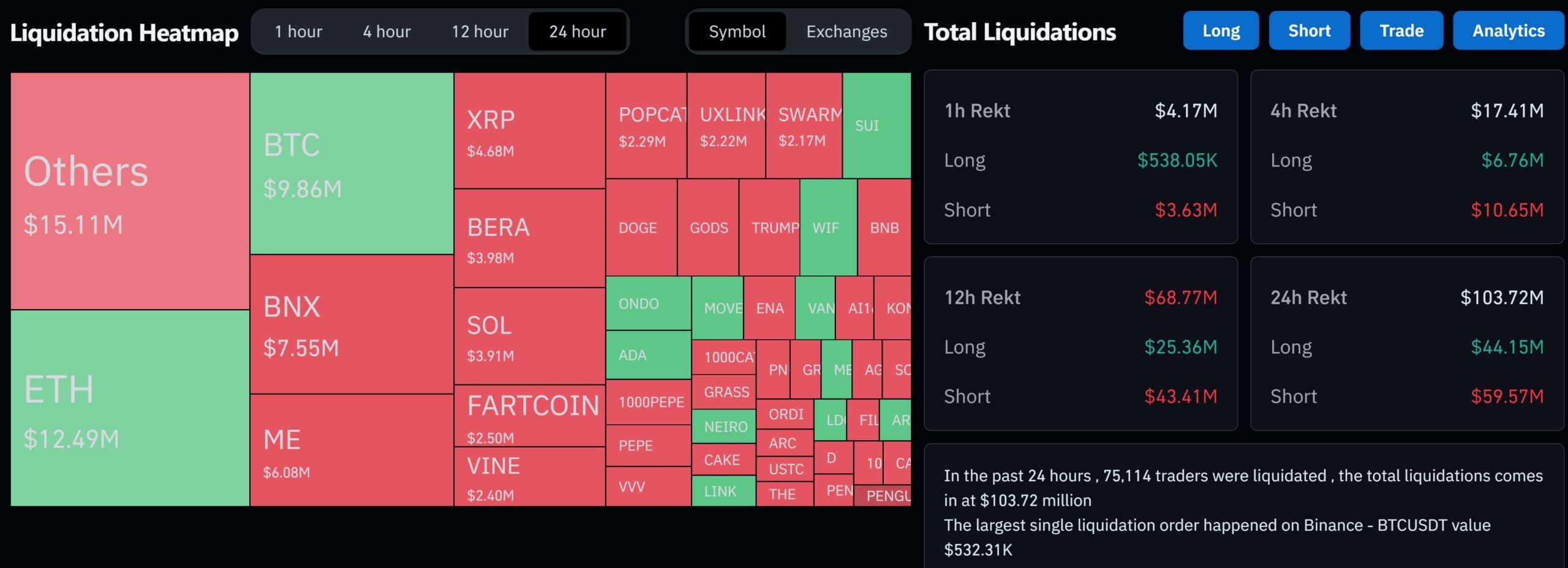The width and height of the screenshot is (1568, 568).
Task: Select the ETH heatmap block
Action: coord(130,408)
